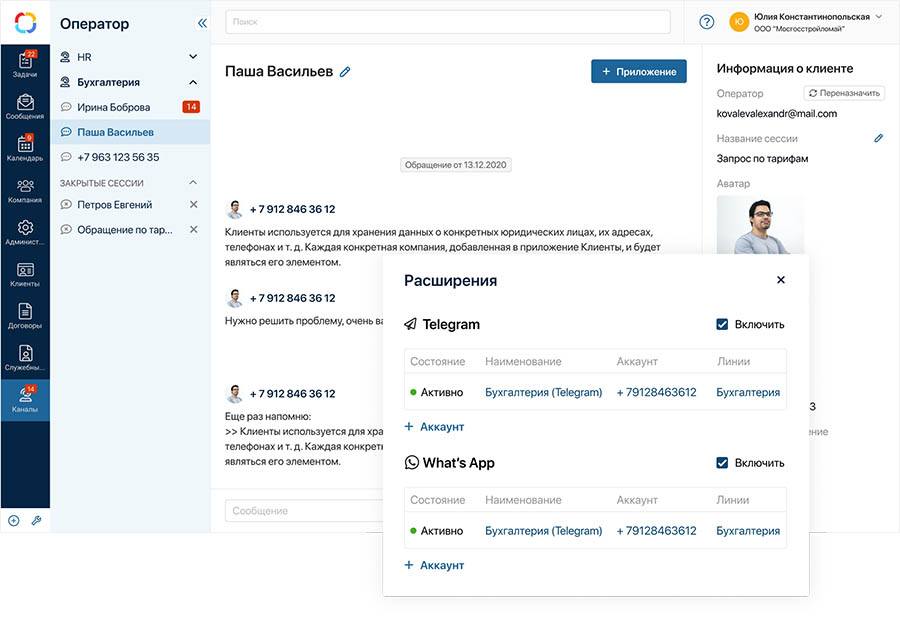The height and width of the screenshot is (618, 900).
Task: Open Сообщения in the sidebar
Action: pyautogui.click(x=25, y=107)
